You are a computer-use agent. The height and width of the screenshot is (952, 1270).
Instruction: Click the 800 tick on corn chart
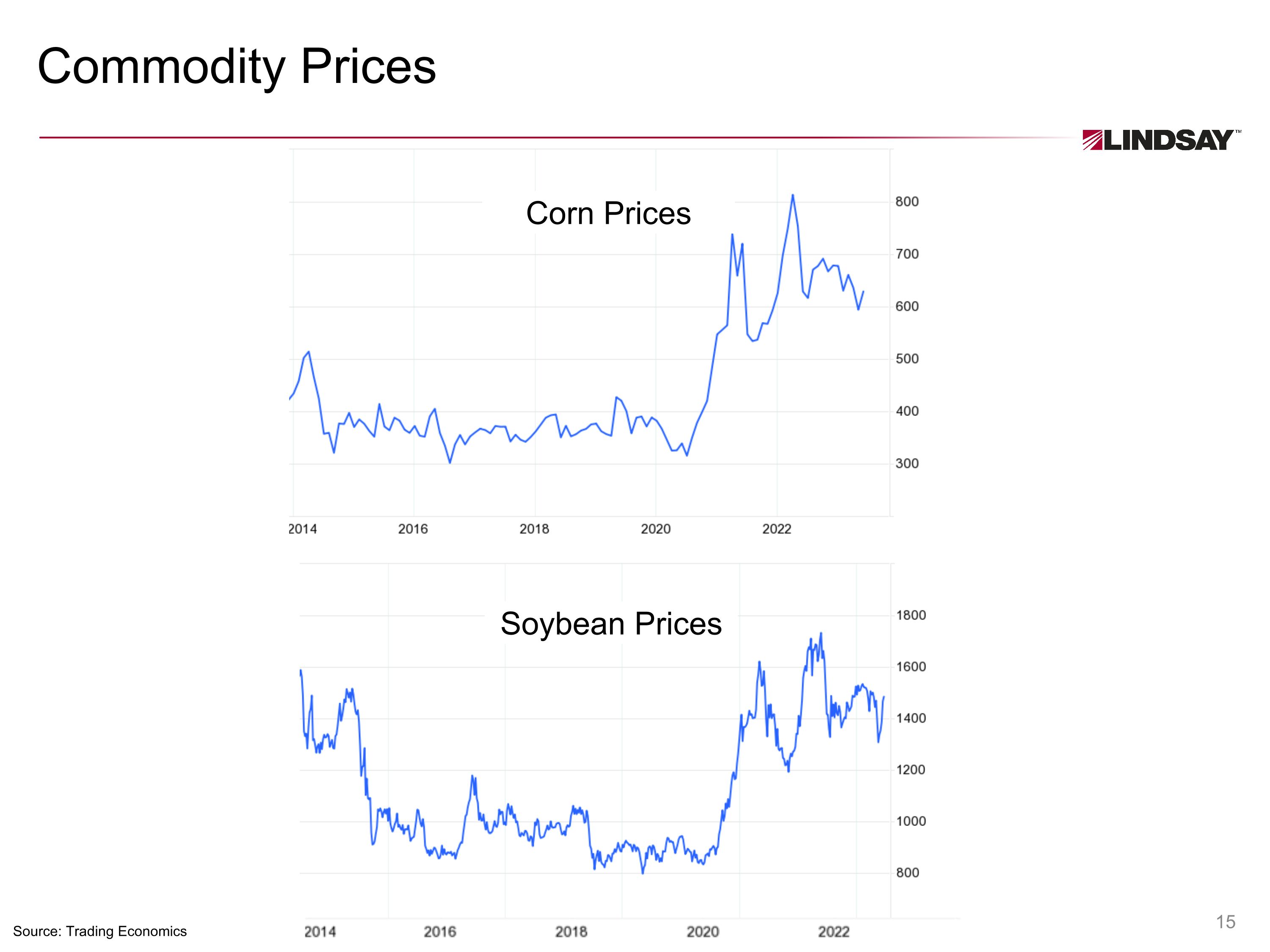click(907, 202)
